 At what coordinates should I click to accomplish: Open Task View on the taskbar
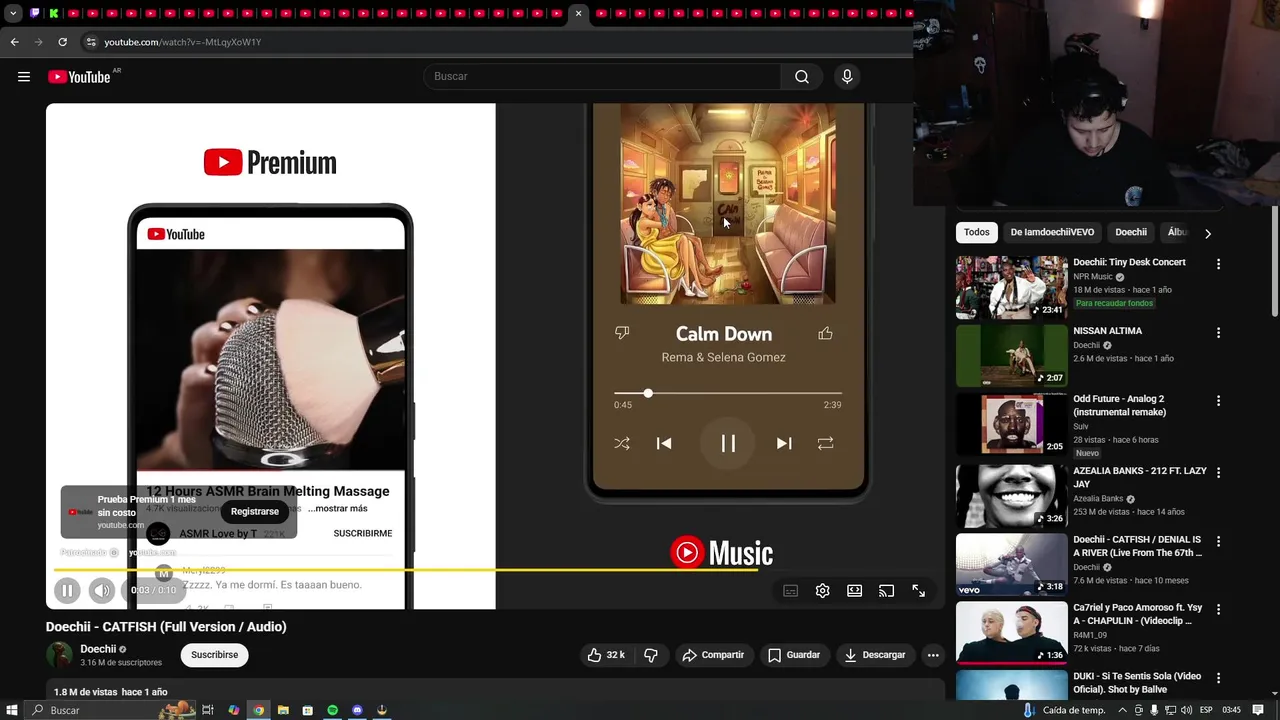click(x=208, y=710)
